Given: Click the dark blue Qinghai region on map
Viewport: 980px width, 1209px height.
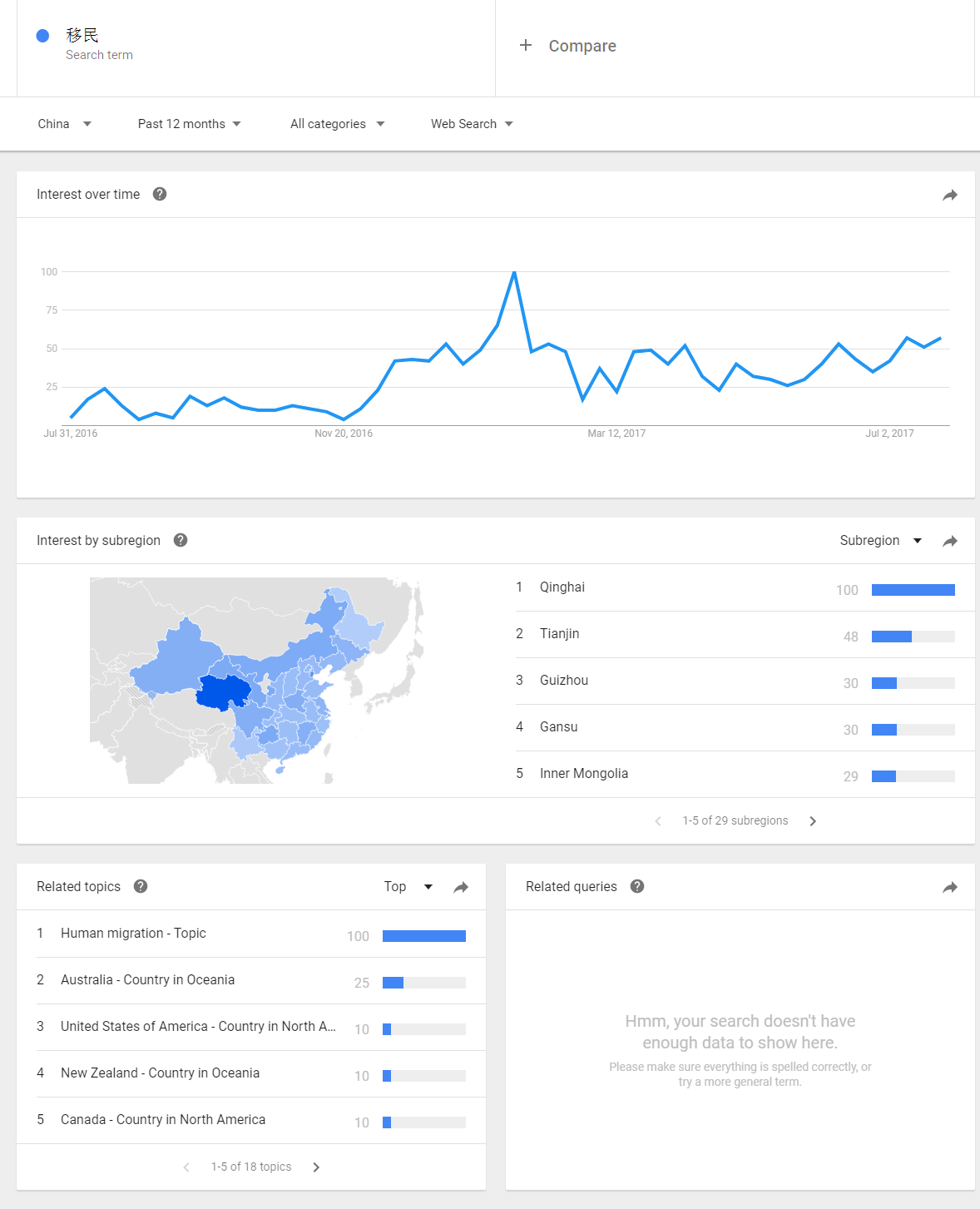Looking at the screenshot, I should coord(221,692).
